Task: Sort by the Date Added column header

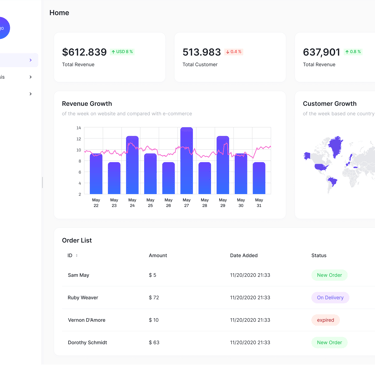Action: [x=244, y=255]
